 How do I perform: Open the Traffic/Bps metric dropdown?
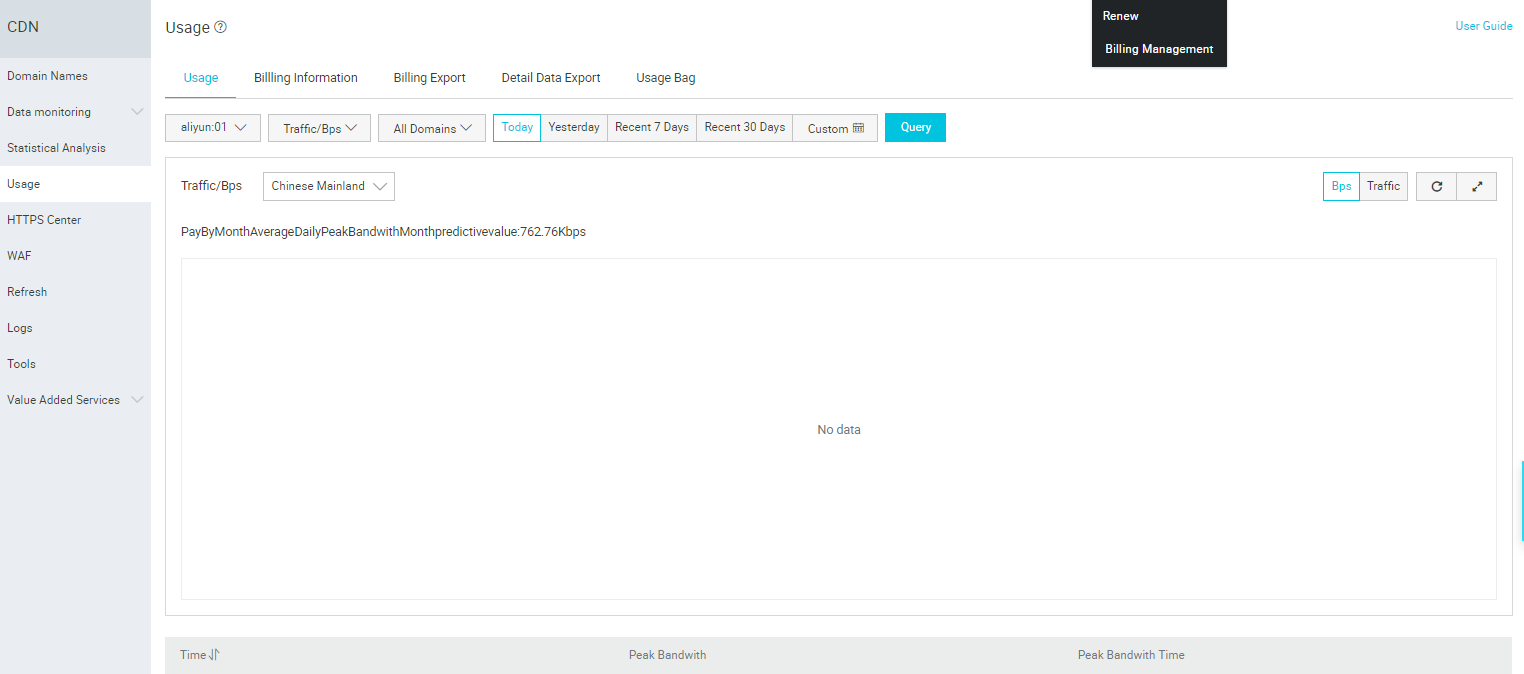tap(319, 128)
